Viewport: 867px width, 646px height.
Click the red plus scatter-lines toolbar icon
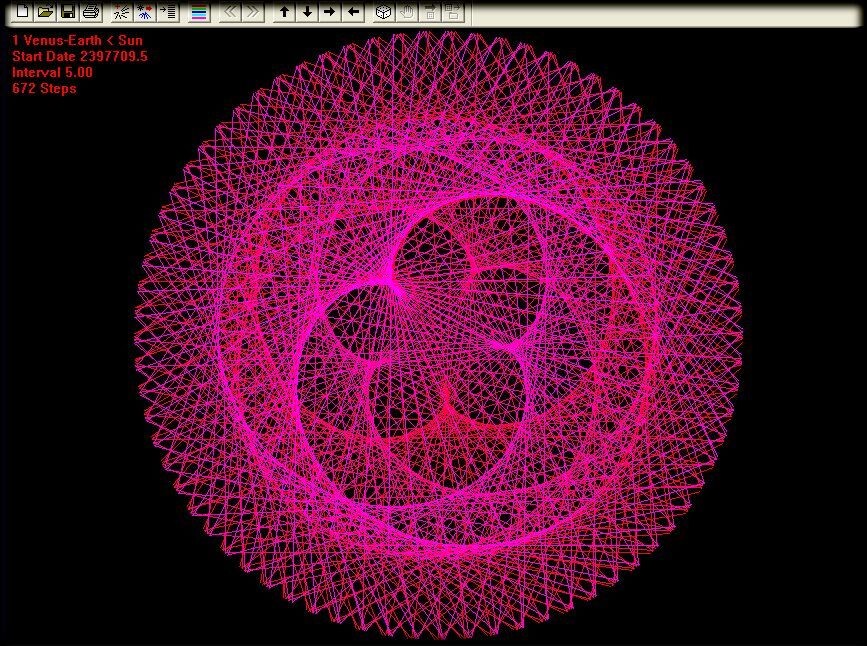[x=122, y=12]
